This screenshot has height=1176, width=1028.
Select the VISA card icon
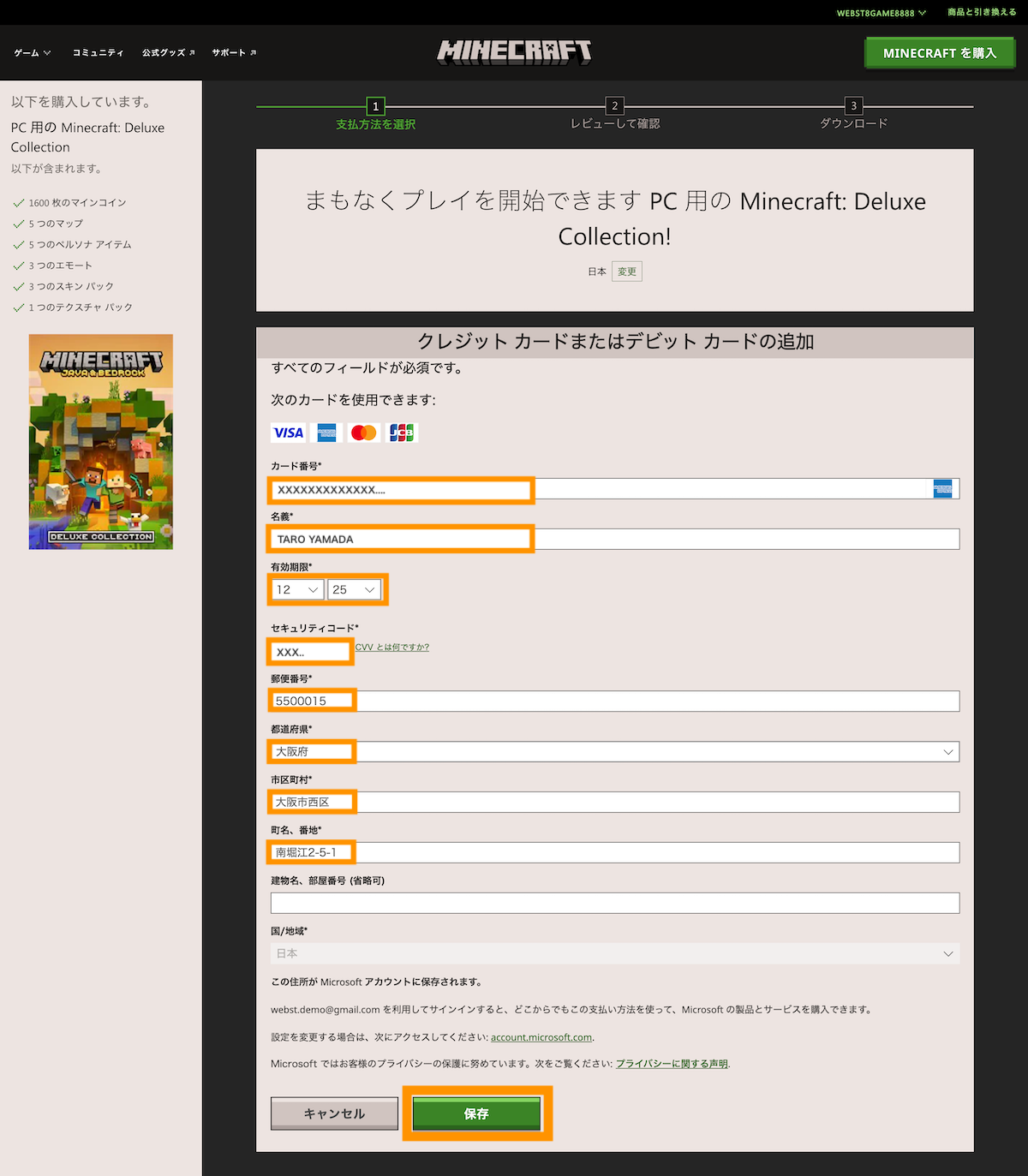(287, 433)
